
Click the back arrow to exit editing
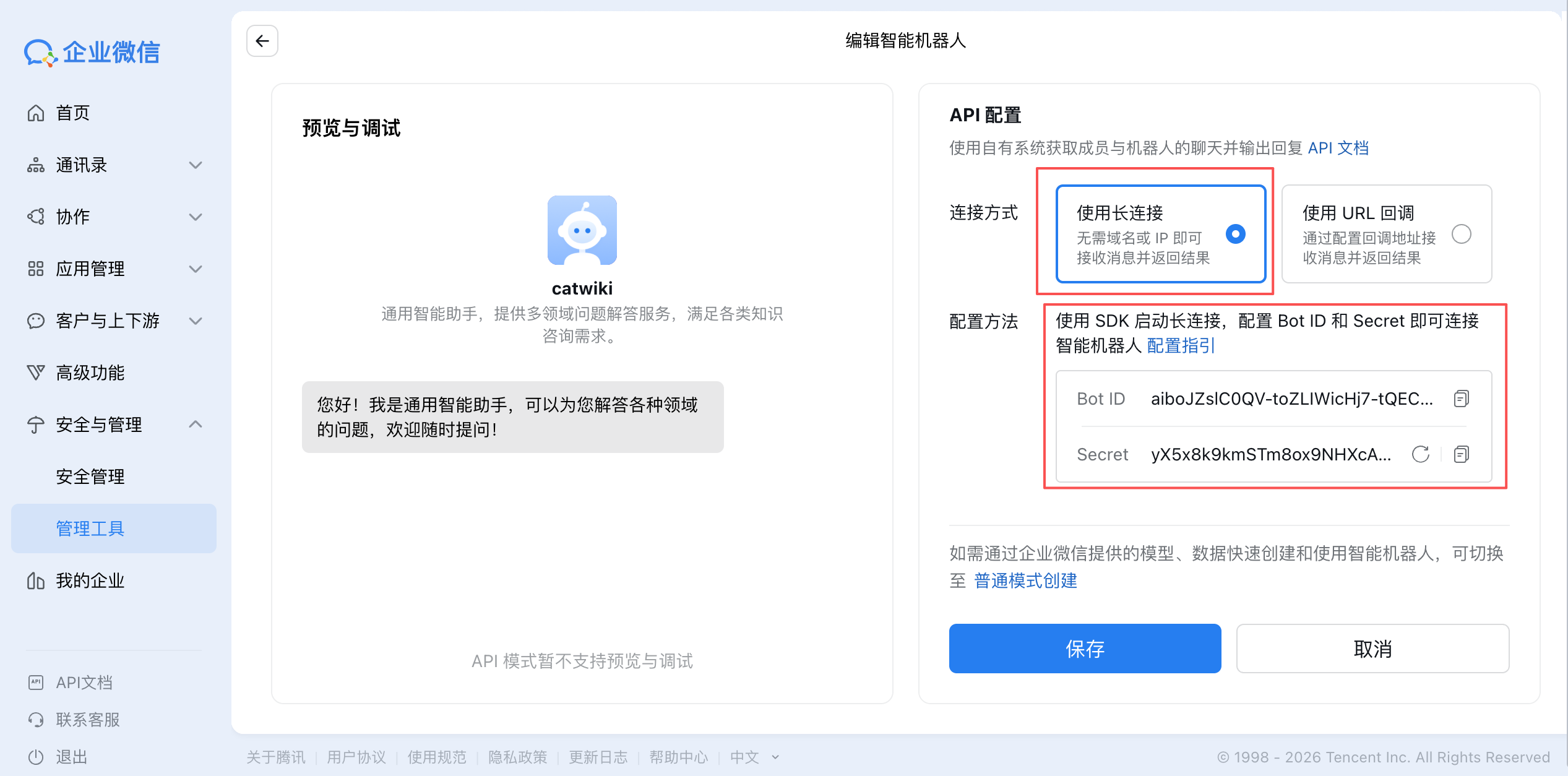pos(262,41)
